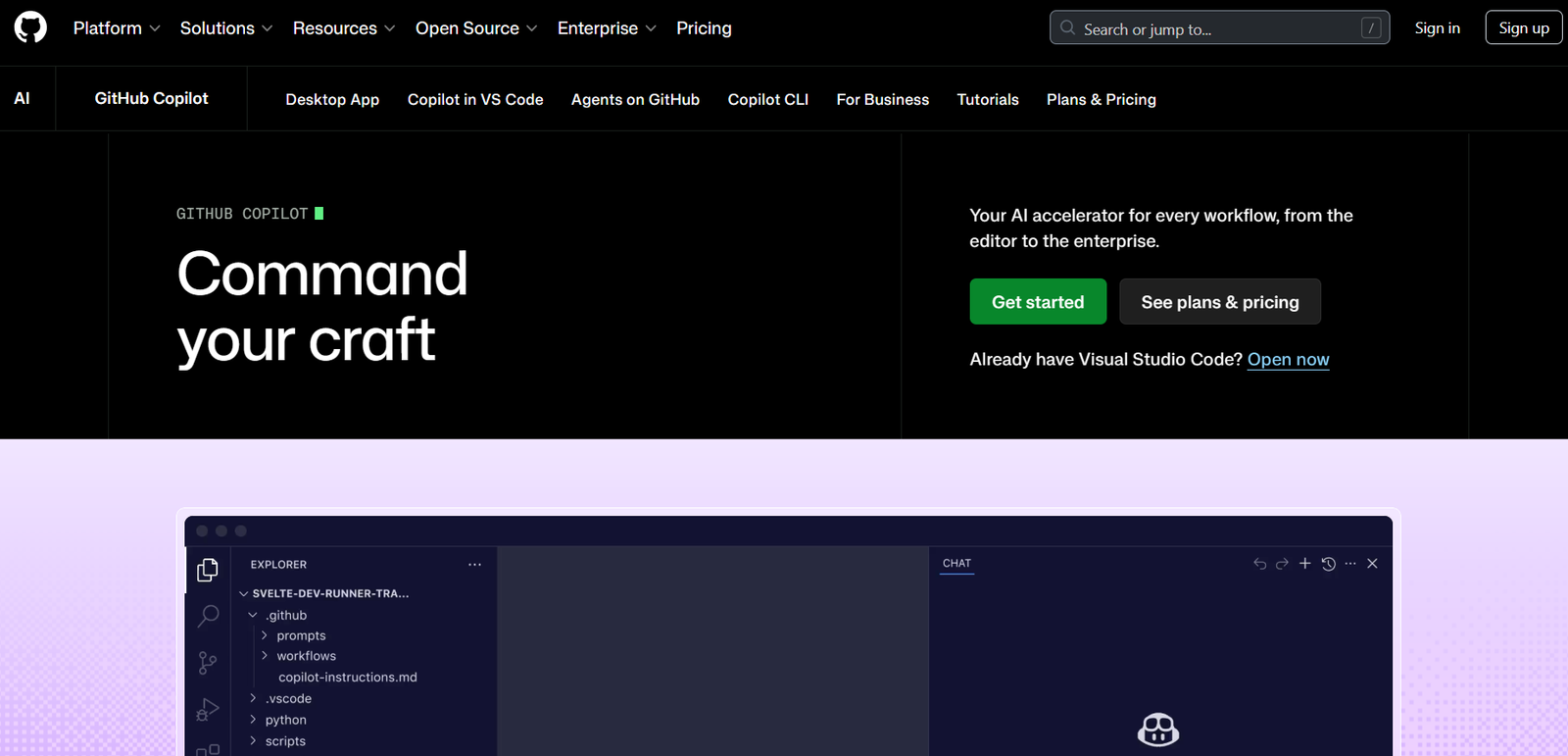Collapse the .github folder
Image resolution: width=1568 pixels, height=756 pixels.
(277, 615)
